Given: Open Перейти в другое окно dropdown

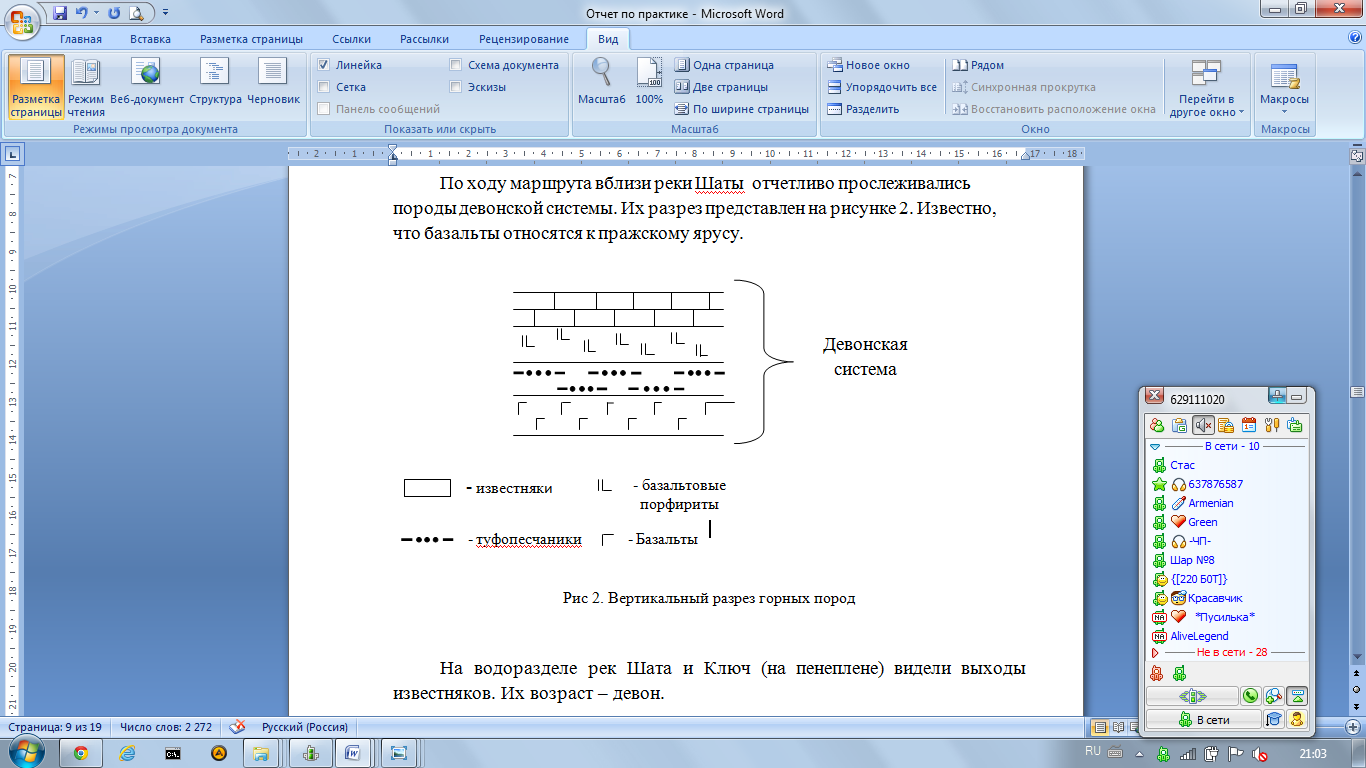Looking at the screenshot, I should tap(1207, 87).
